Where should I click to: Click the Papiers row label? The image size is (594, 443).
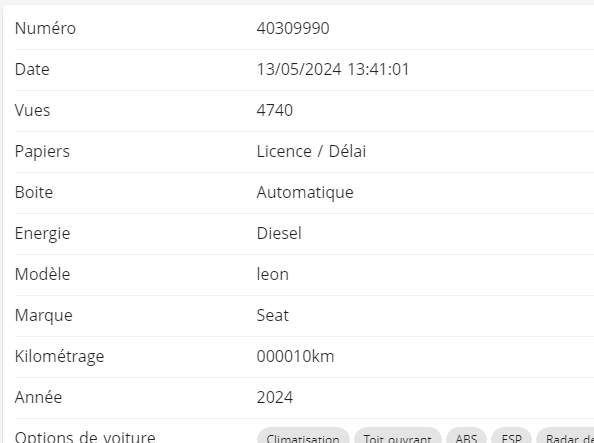[x=42, y=151]
